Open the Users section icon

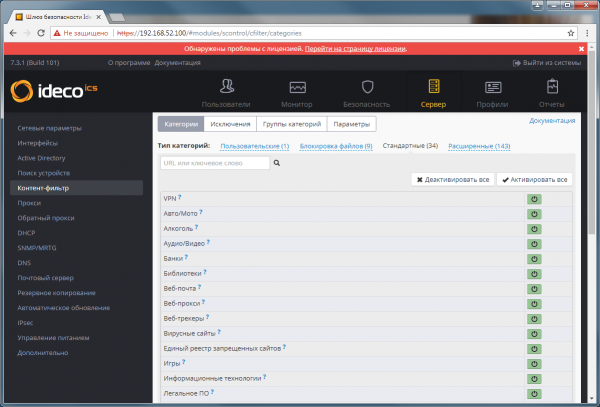tap(227, 87)
